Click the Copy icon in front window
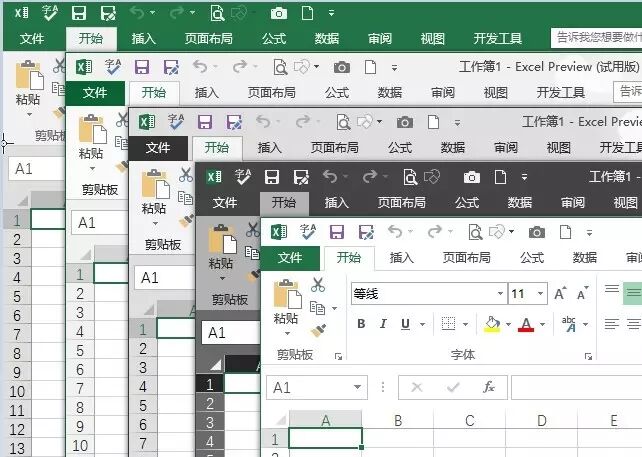The height and width of the screenshot is (457, 642). 317,308
